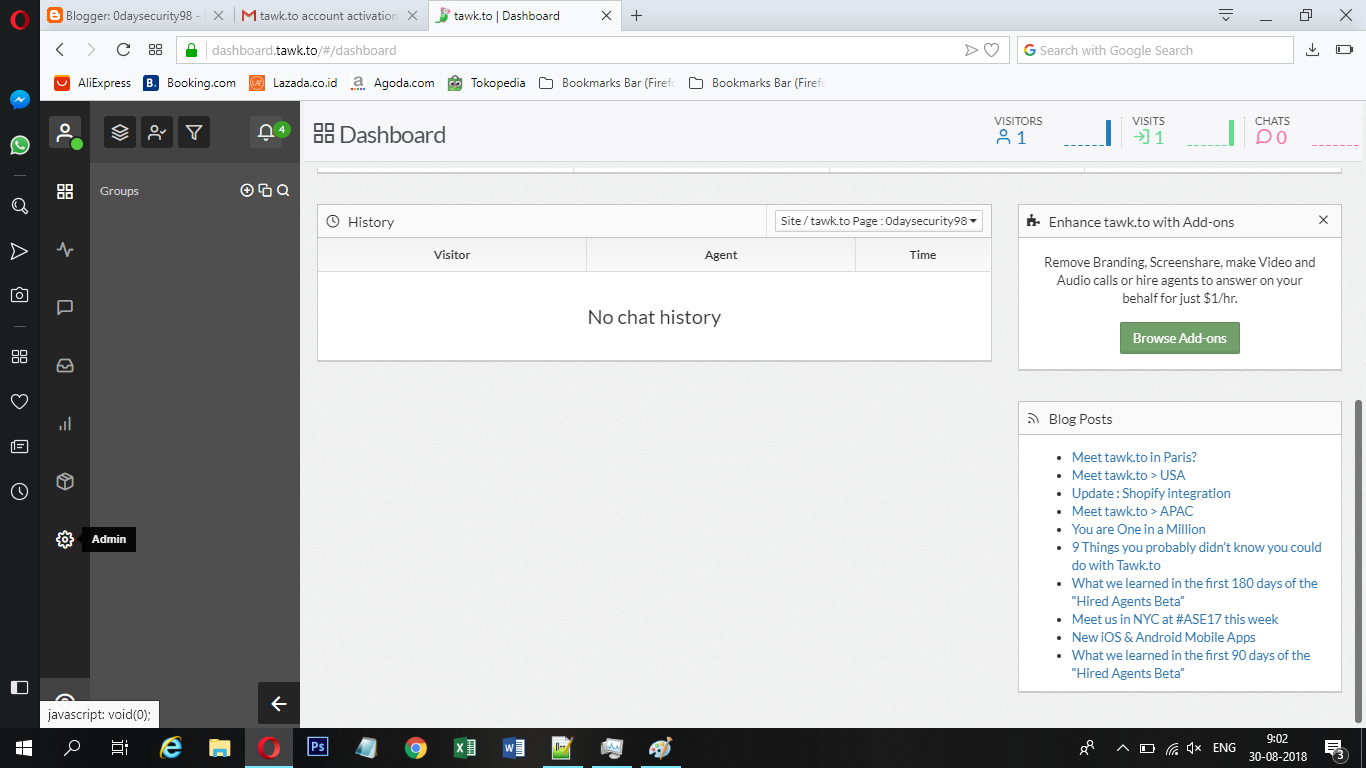The image size is (1366, 768).
Task: Add a new group with plus icon
Action: point(247,190)
